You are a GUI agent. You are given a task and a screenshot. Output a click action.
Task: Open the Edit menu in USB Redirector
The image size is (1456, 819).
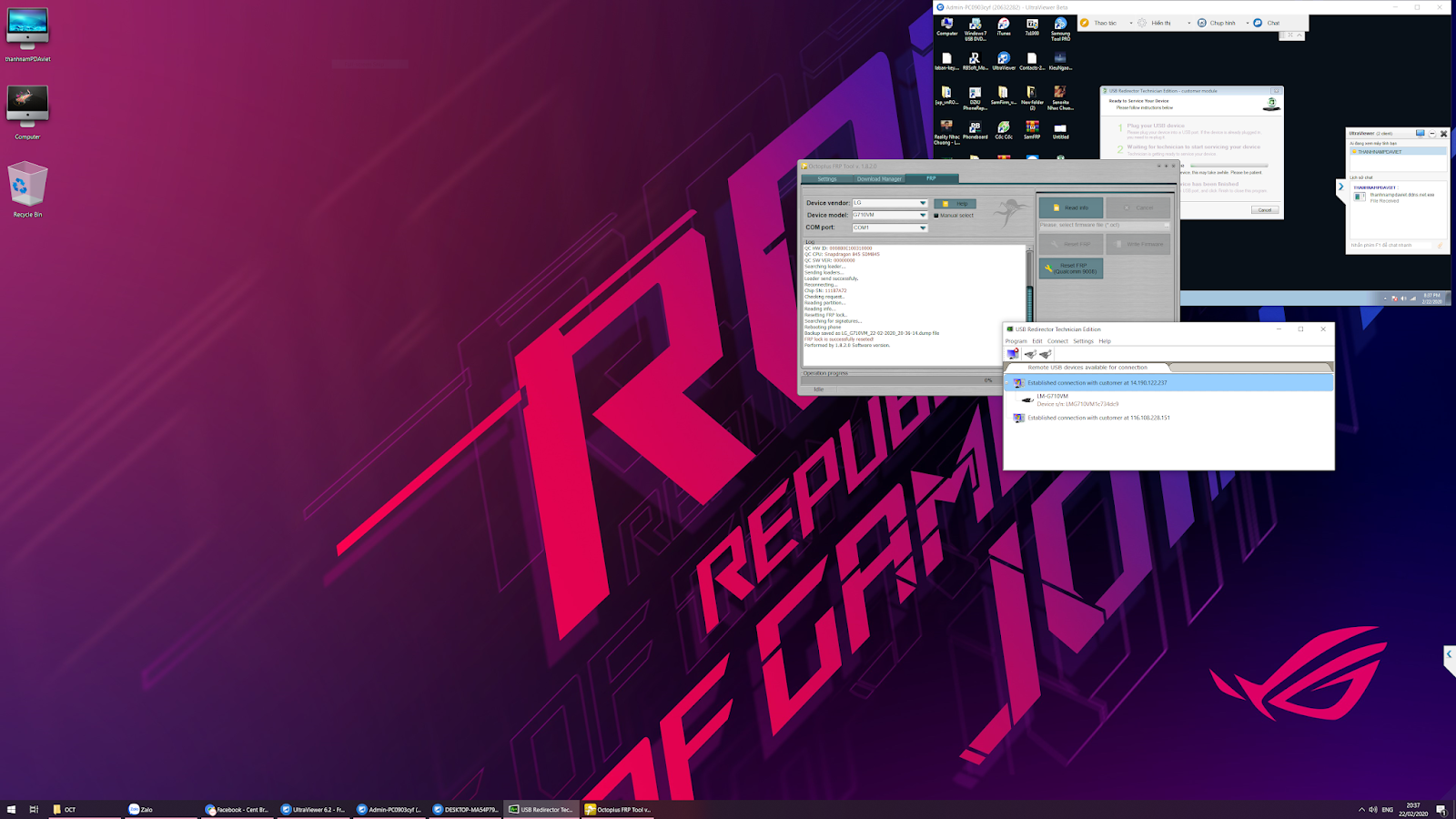1036,341
